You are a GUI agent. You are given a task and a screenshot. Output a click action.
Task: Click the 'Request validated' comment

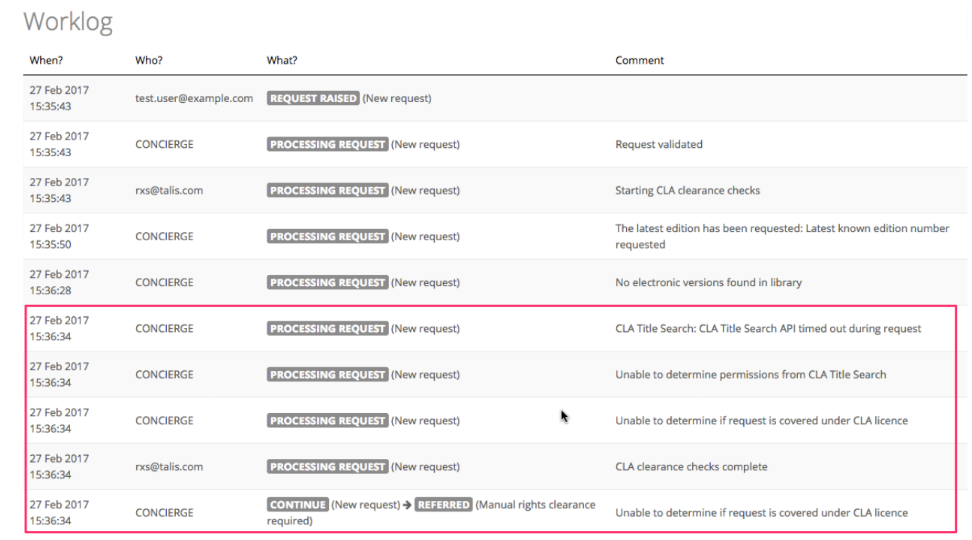point(659,144)
